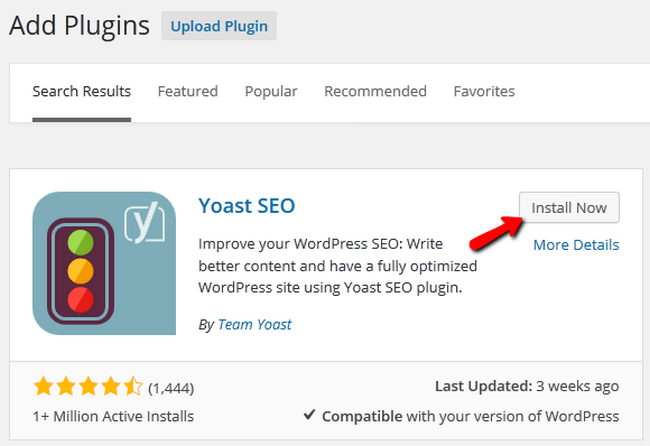Click the half-filled fifth rating star
The image size is (650, 446).
point(132,387)
